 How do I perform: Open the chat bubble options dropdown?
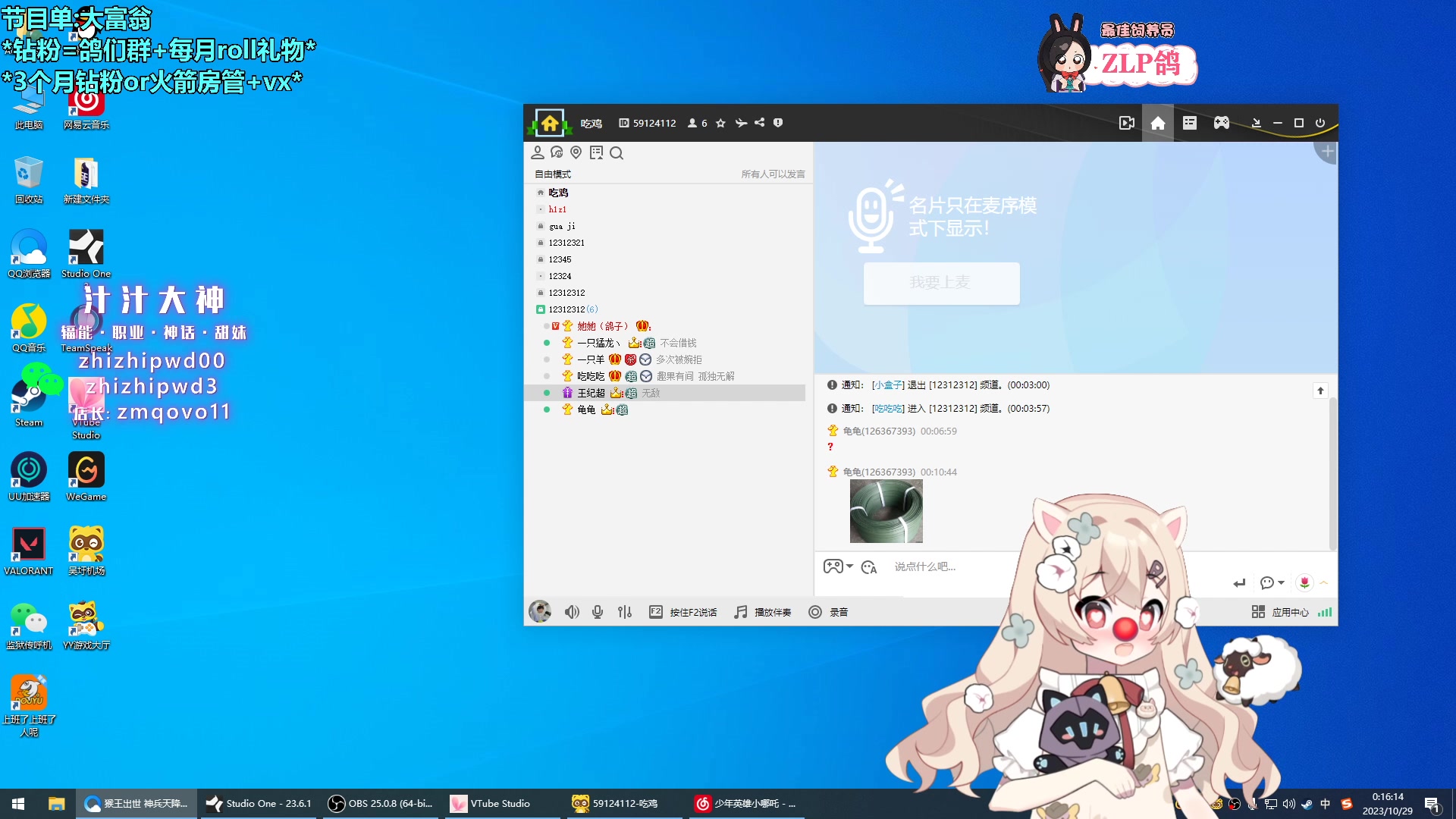click(1272, 583)
